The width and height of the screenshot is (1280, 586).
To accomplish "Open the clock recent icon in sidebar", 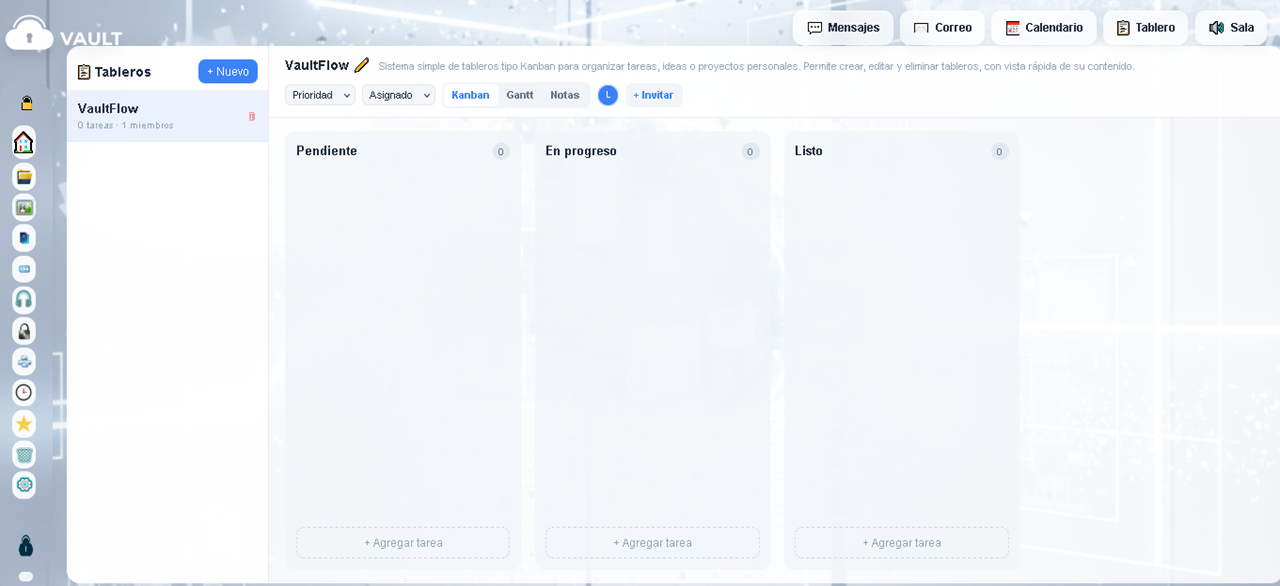I will (x=24, y=392).
